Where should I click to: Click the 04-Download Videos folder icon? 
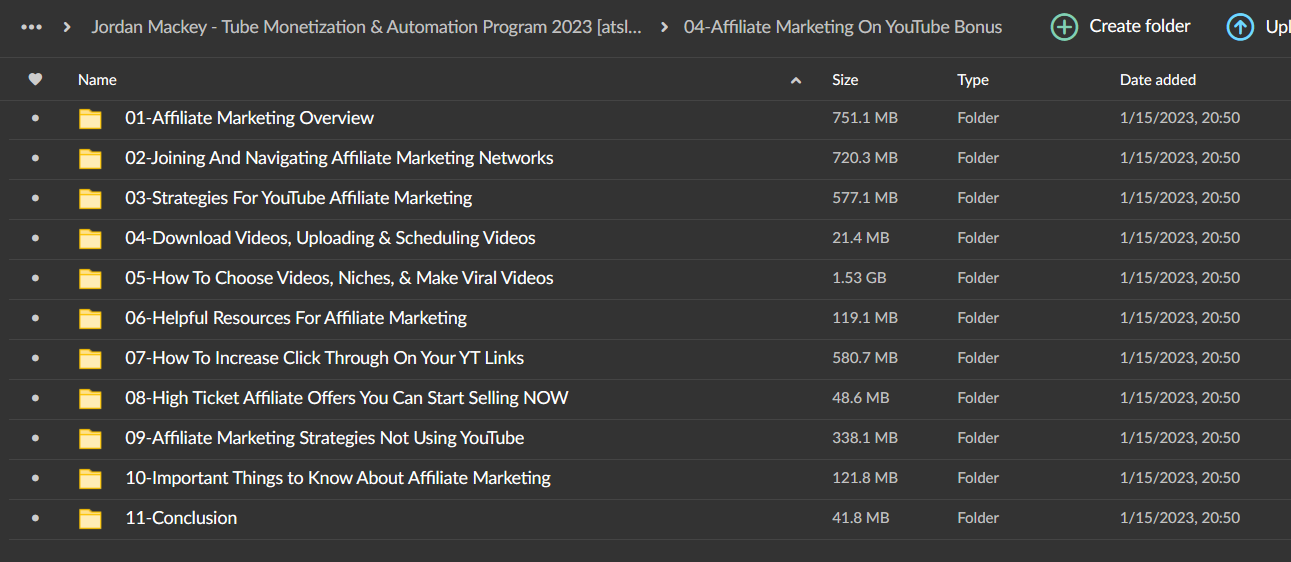[x=91, y=238]
